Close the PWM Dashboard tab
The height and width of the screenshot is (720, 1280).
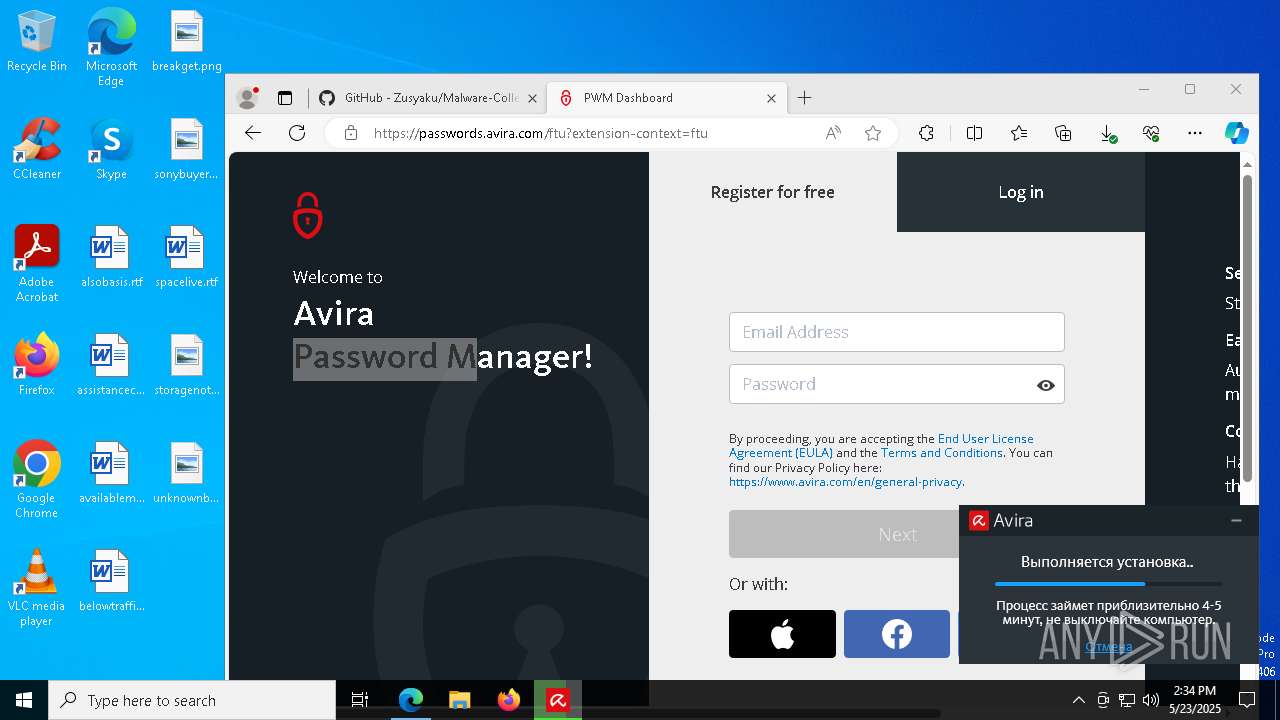pyautogui.click(x=771, y=98)
